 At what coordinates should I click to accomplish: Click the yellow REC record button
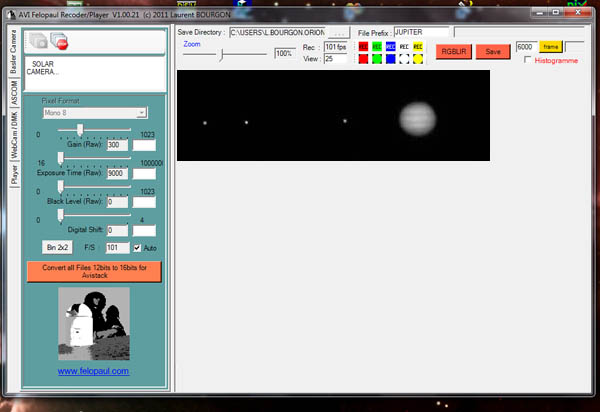click(418, 47)
